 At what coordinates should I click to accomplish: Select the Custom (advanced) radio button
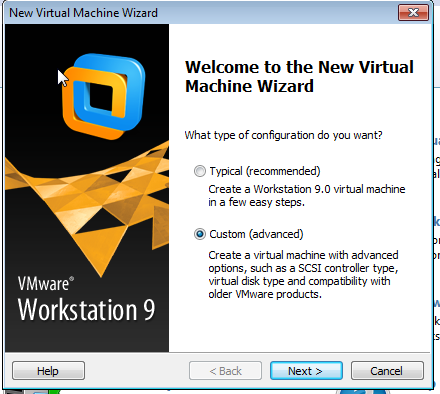pos(200,234)
